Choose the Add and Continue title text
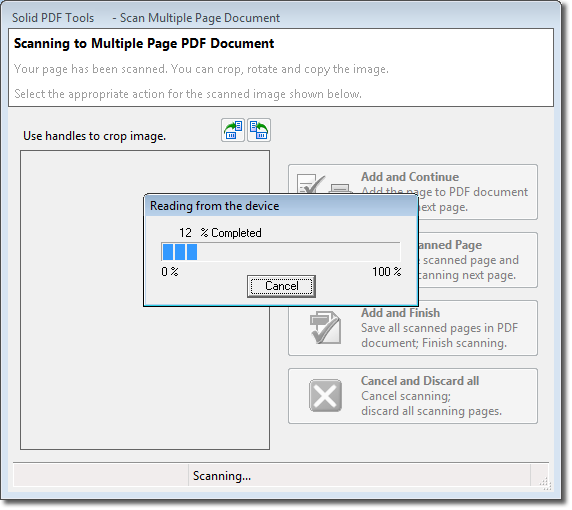The width and height of the screenshot is (572, 510). point(410,177)
